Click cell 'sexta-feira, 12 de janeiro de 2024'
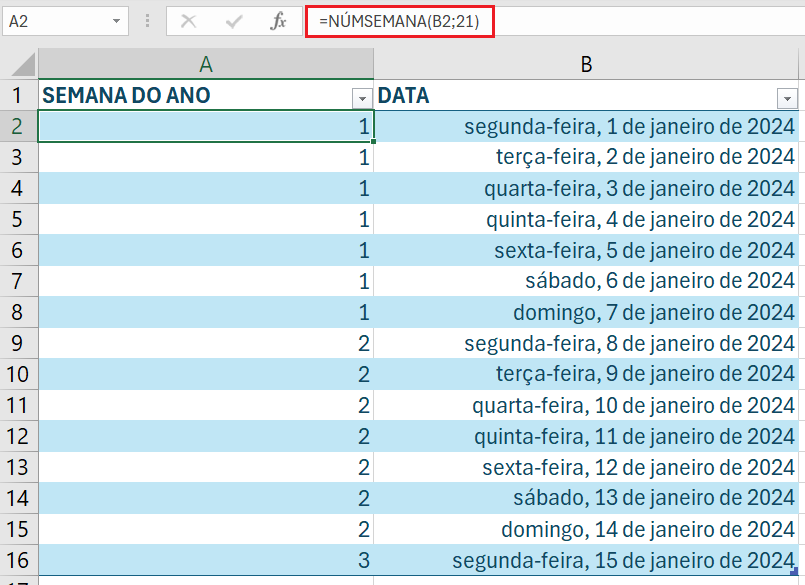This screenshot has width=805, height=585. tap(586, 467)
